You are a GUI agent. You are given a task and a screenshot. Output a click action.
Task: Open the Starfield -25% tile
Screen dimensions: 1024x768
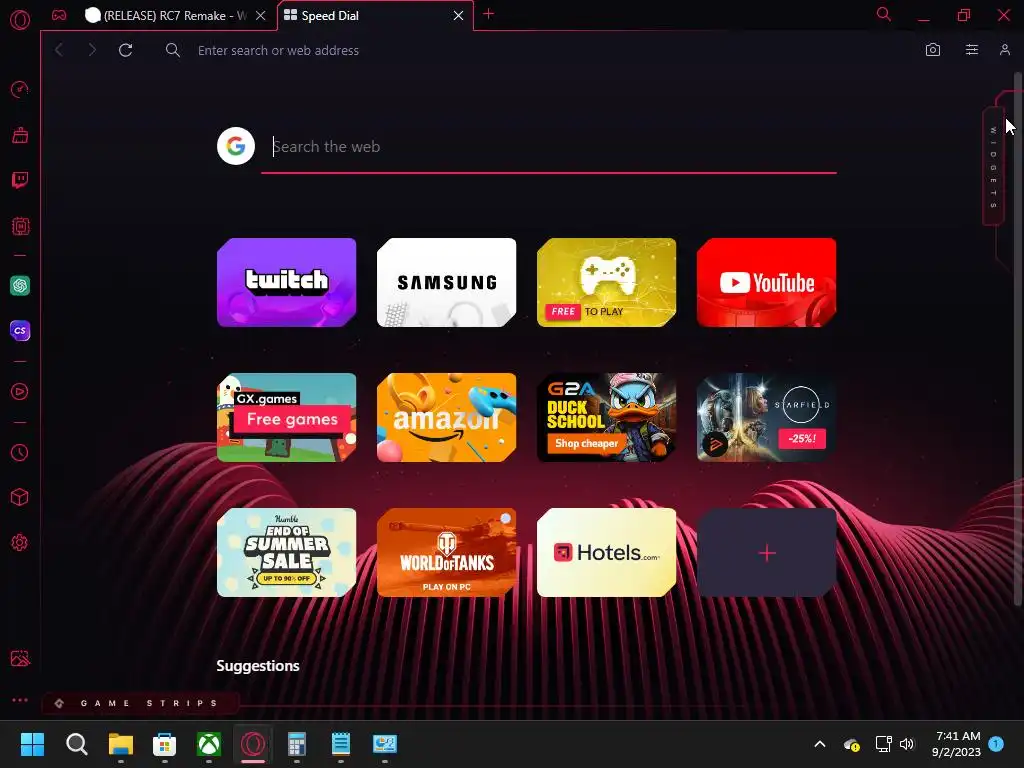click(x=767, y=417)
